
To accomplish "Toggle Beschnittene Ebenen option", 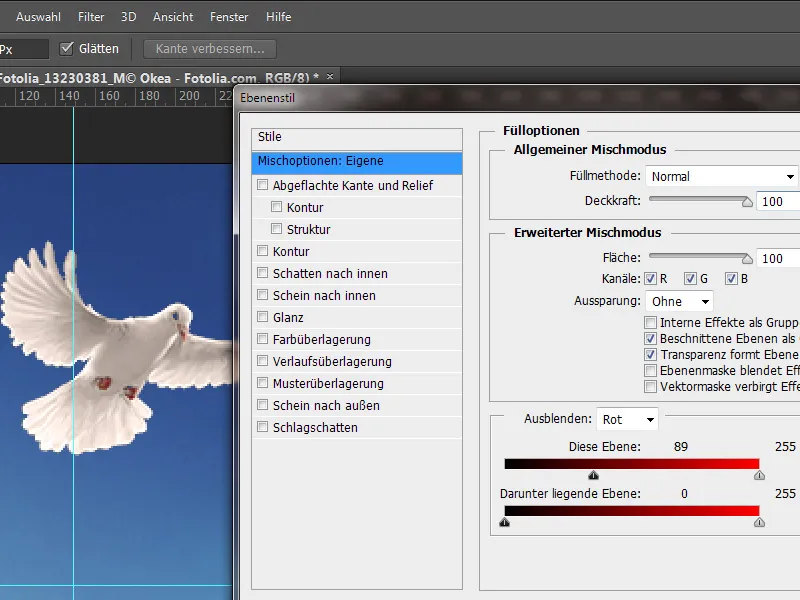I will pyautogui.click(x=651, y=338).
